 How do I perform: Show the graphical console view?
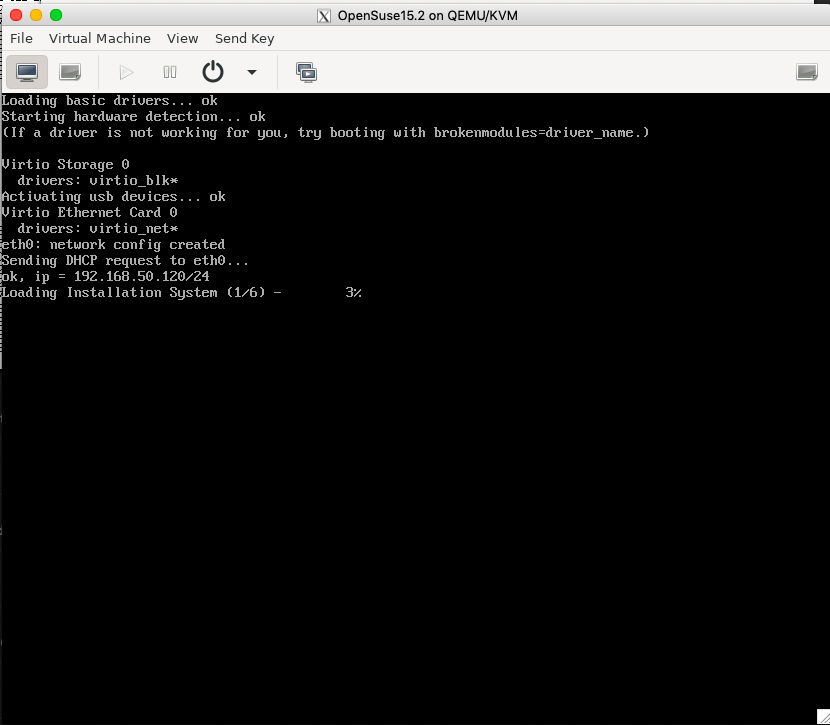[x=27, y=72]
